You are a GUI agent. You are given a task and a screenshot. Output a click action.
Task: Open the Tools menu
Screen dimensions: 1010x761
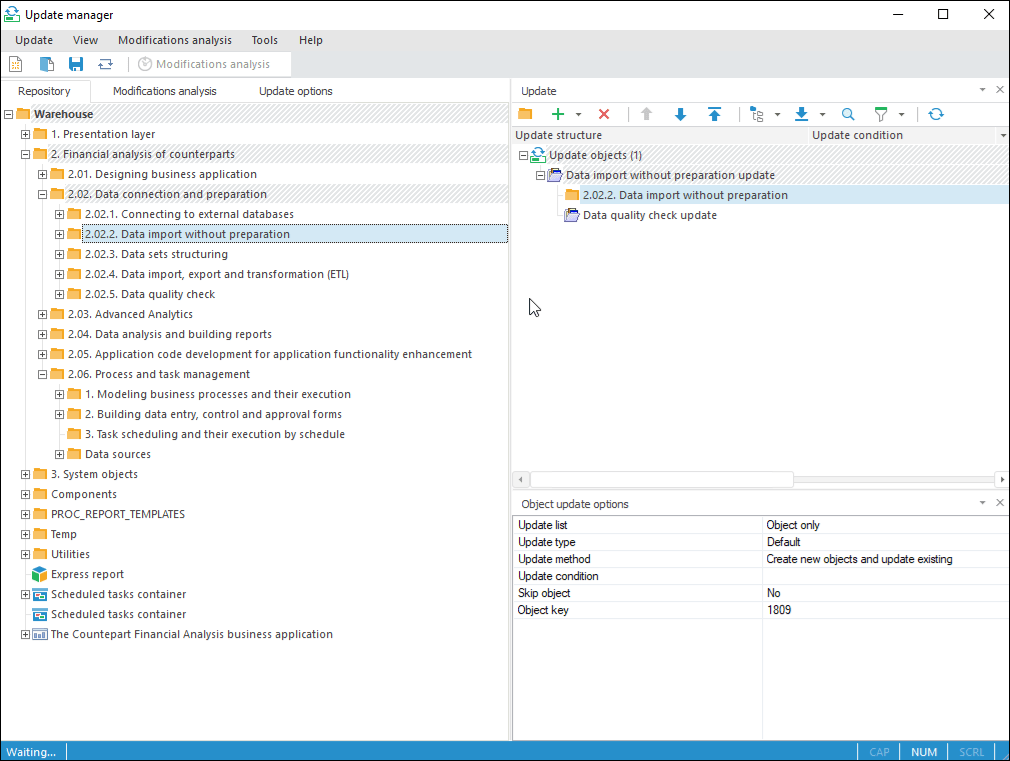[x=264, y=40]
